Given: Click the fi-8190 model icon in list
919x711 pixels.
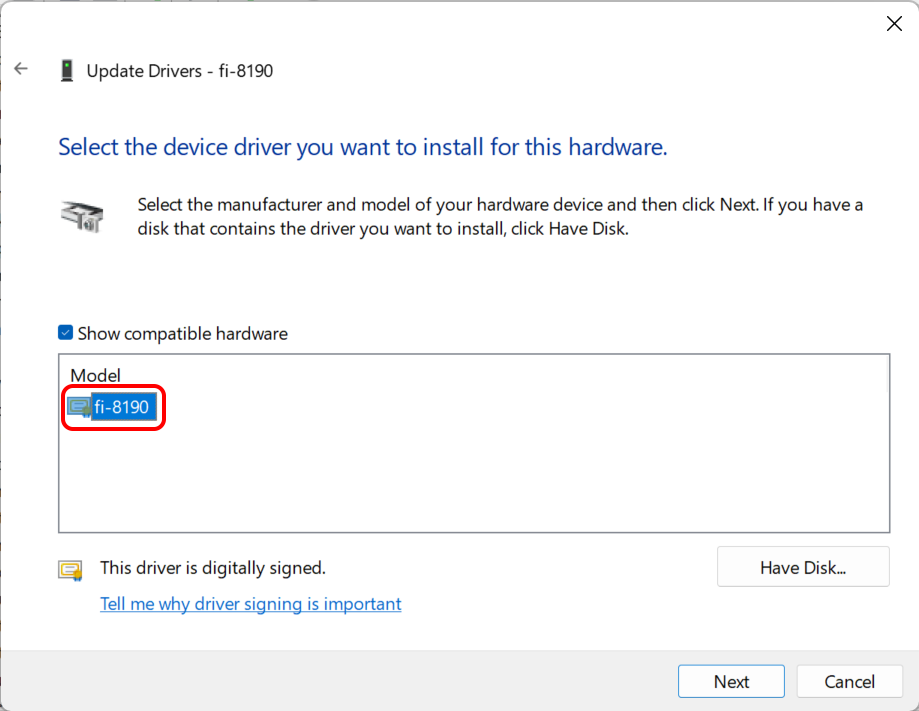Looking at the screenshot, I should 79,407.
